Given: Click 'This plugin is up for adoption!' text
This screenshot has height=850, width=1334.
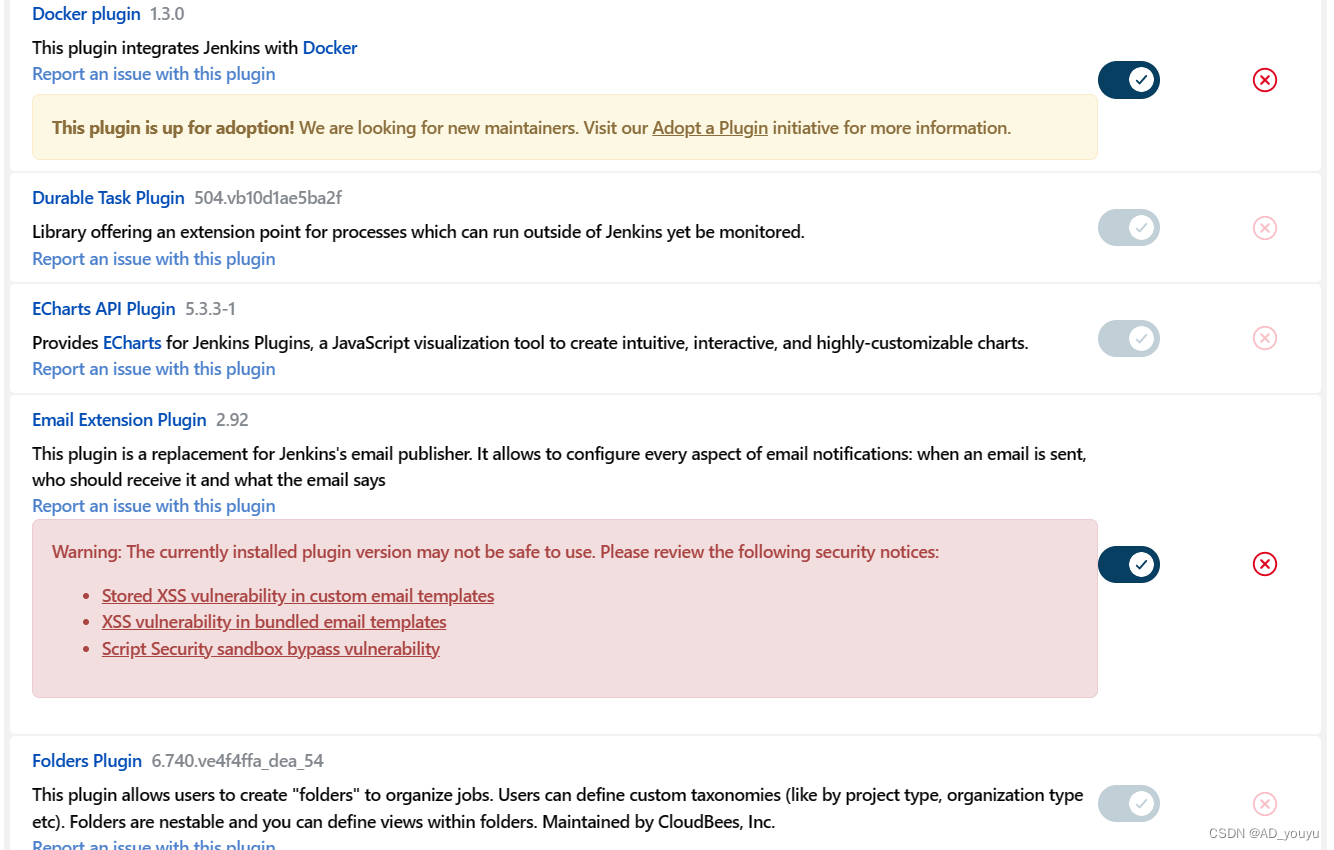Looking at the screenshot, I should click(173, 128).
